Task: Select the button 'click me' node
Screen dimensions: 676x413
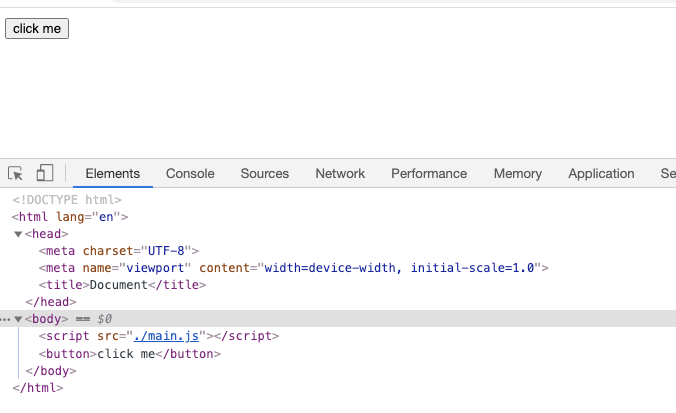Action: [x=130, y=354]
